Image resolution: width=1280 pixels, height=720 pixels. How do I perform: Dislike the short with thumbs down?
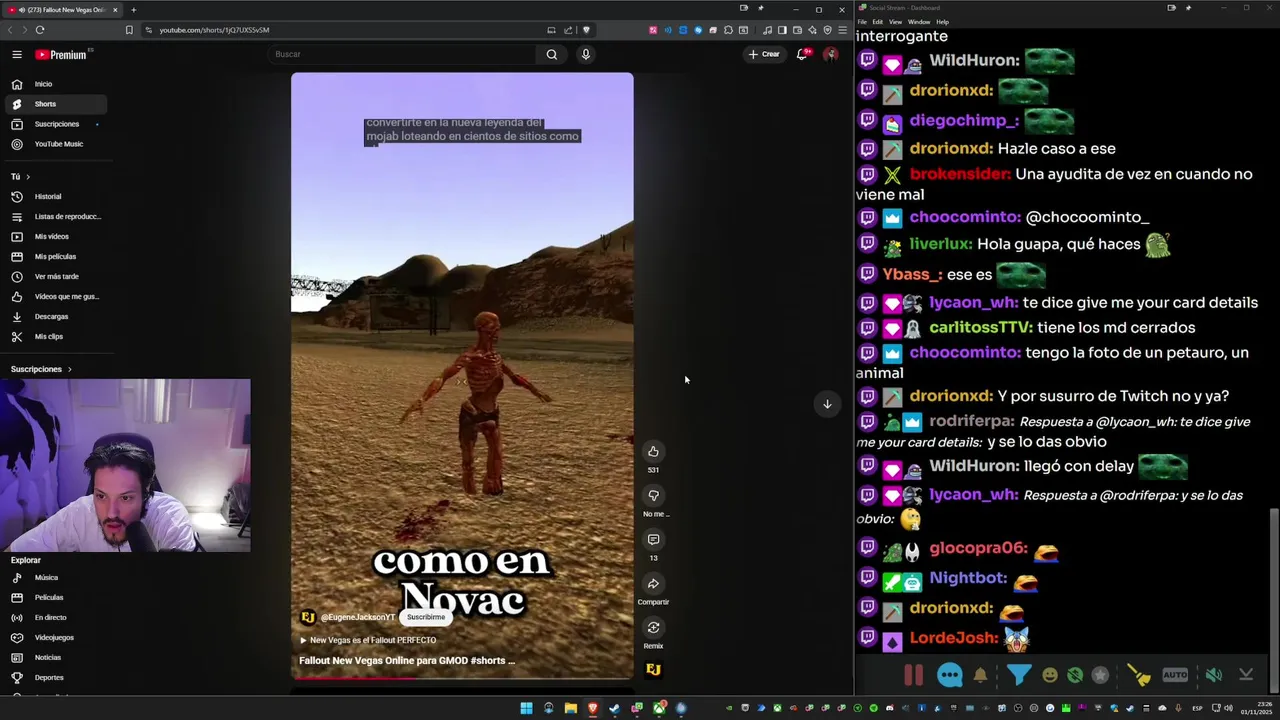click(x=653, y=495)
